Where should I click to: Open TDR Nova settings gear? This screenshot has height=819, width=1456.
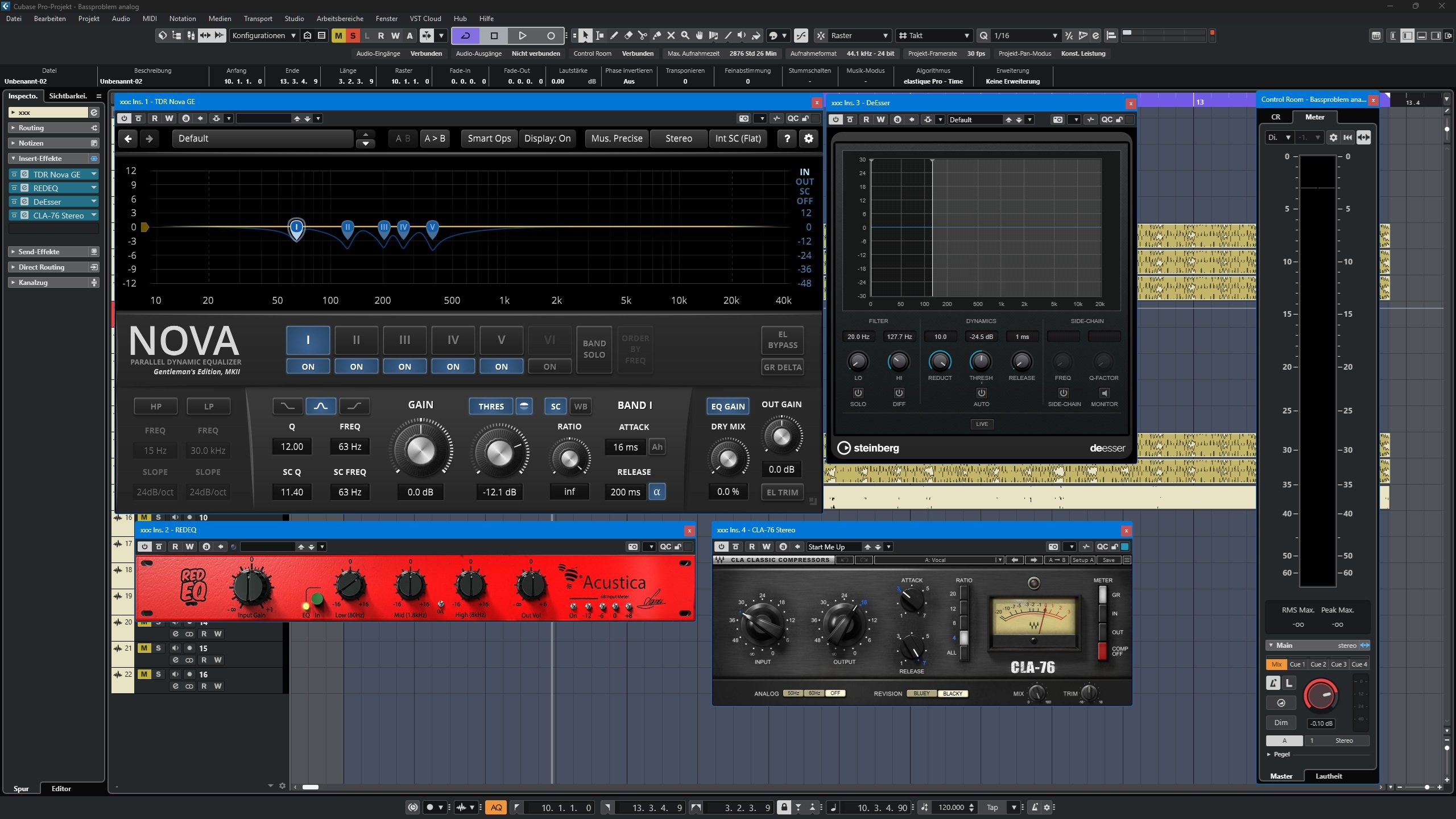coord(808,138)
